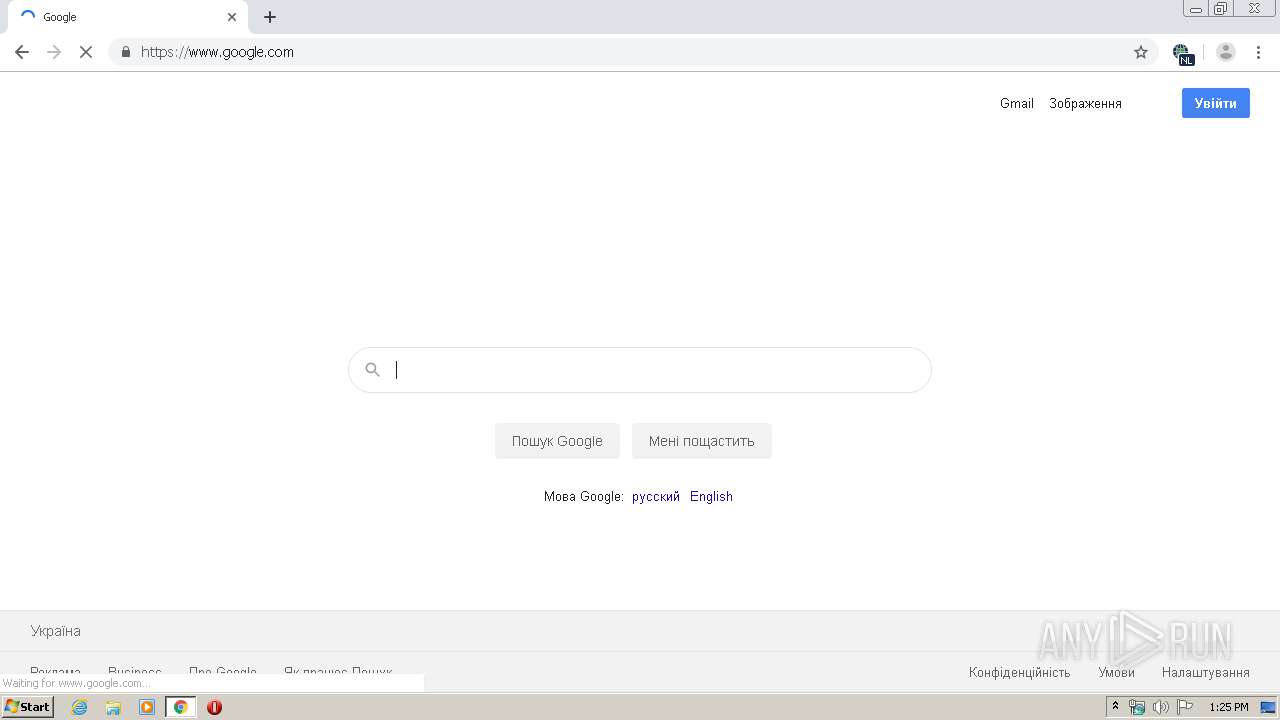Viewport: 1280px width, 720px height.
Task: Click the magnifier icon in the search box
Action: (x=372, y=370)
